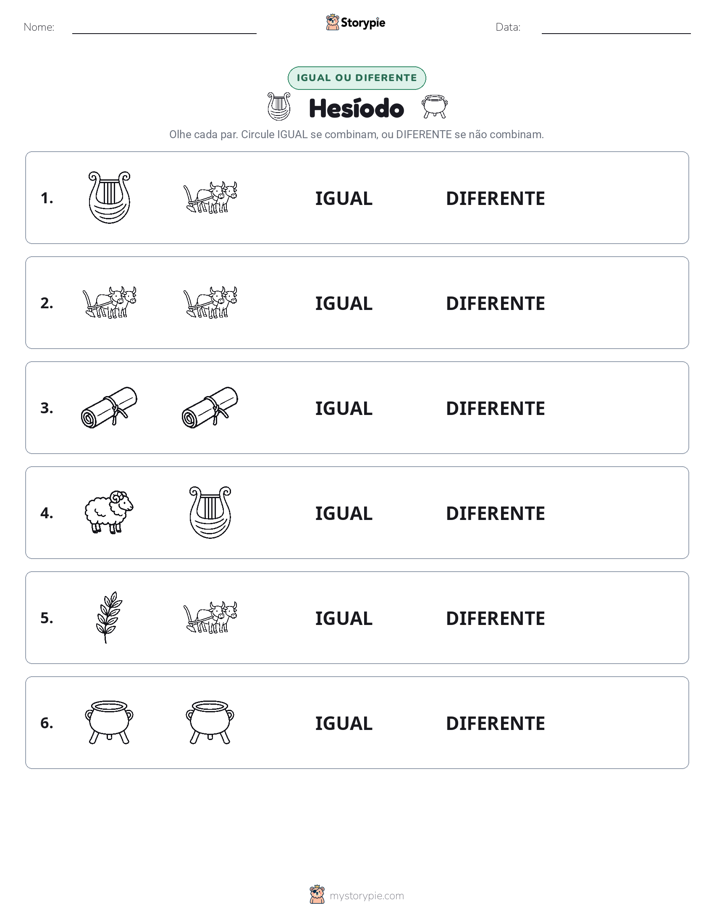
Task: Click the cauldron icon beside Hesíodo title
Action: click(435, 107)
